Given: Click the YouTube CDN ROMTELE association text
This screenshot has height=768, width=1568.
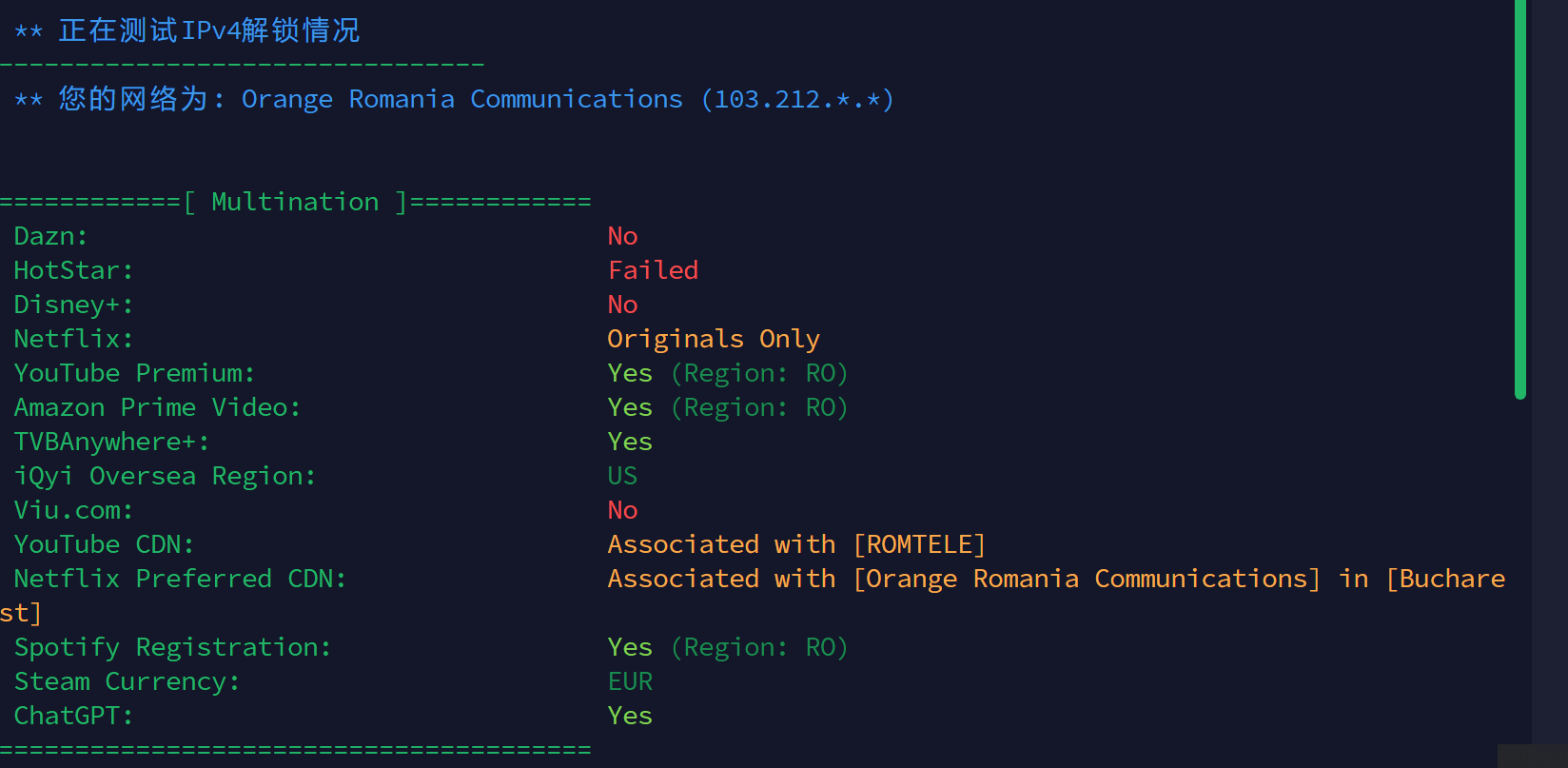Looking at the screenshot, I should (796, 544).
